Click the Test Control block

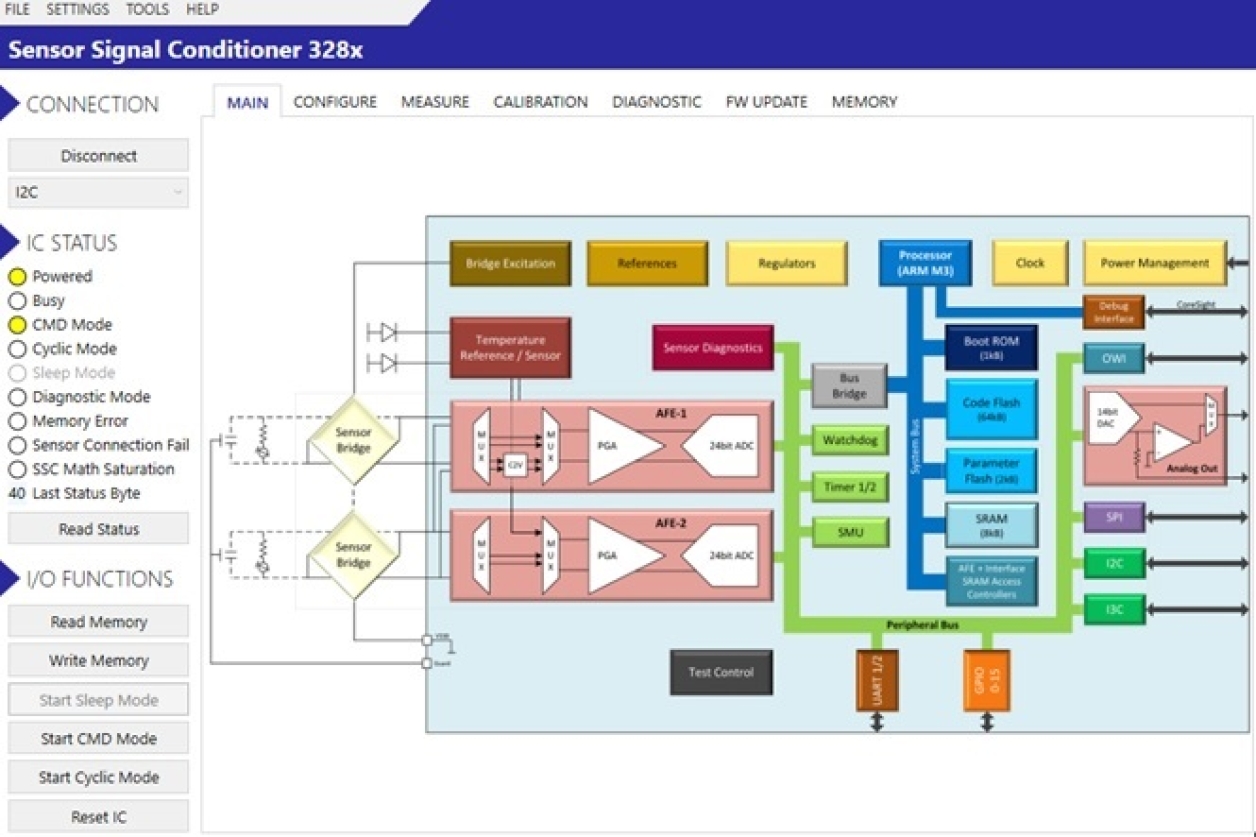[x=720, y=672]
